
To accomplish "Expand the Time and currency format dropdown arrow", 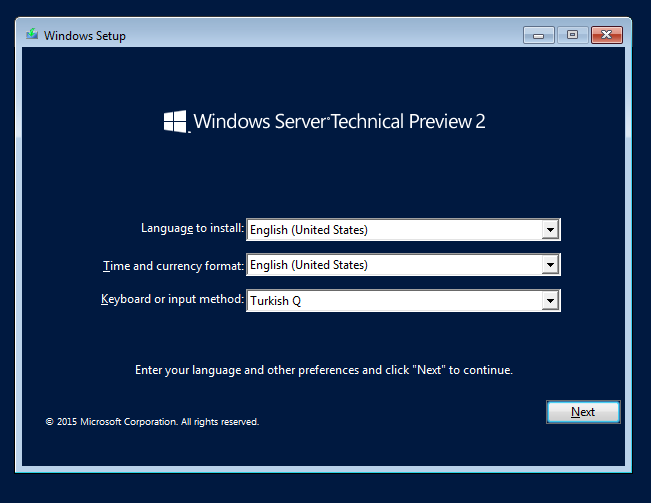I will coord(550,265).
